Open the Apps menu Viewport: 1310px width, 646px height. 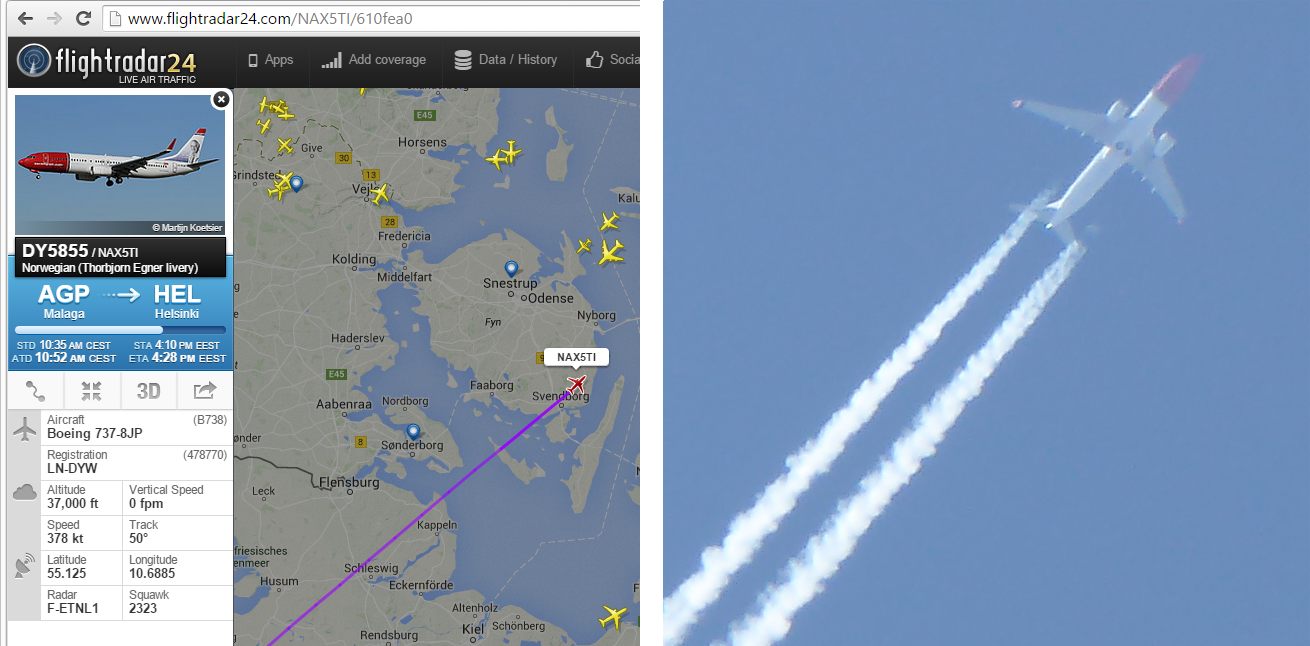coord(270,60)
